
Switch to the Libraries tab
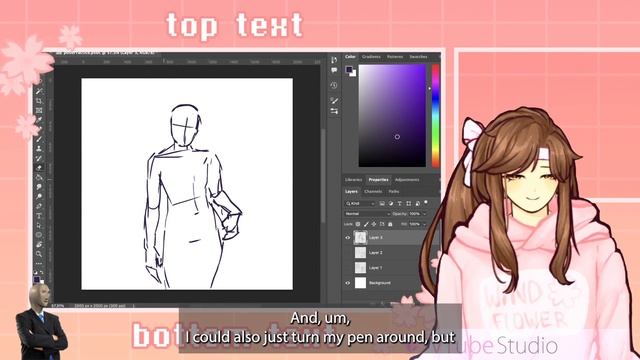point(353,180)
